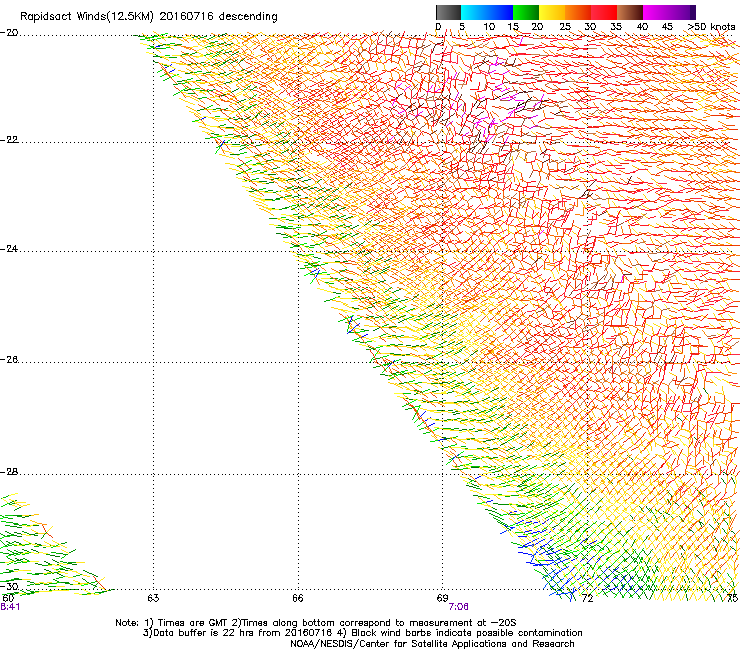
Task: Click the -28 latitude label
Action: (x=9, y=472)
